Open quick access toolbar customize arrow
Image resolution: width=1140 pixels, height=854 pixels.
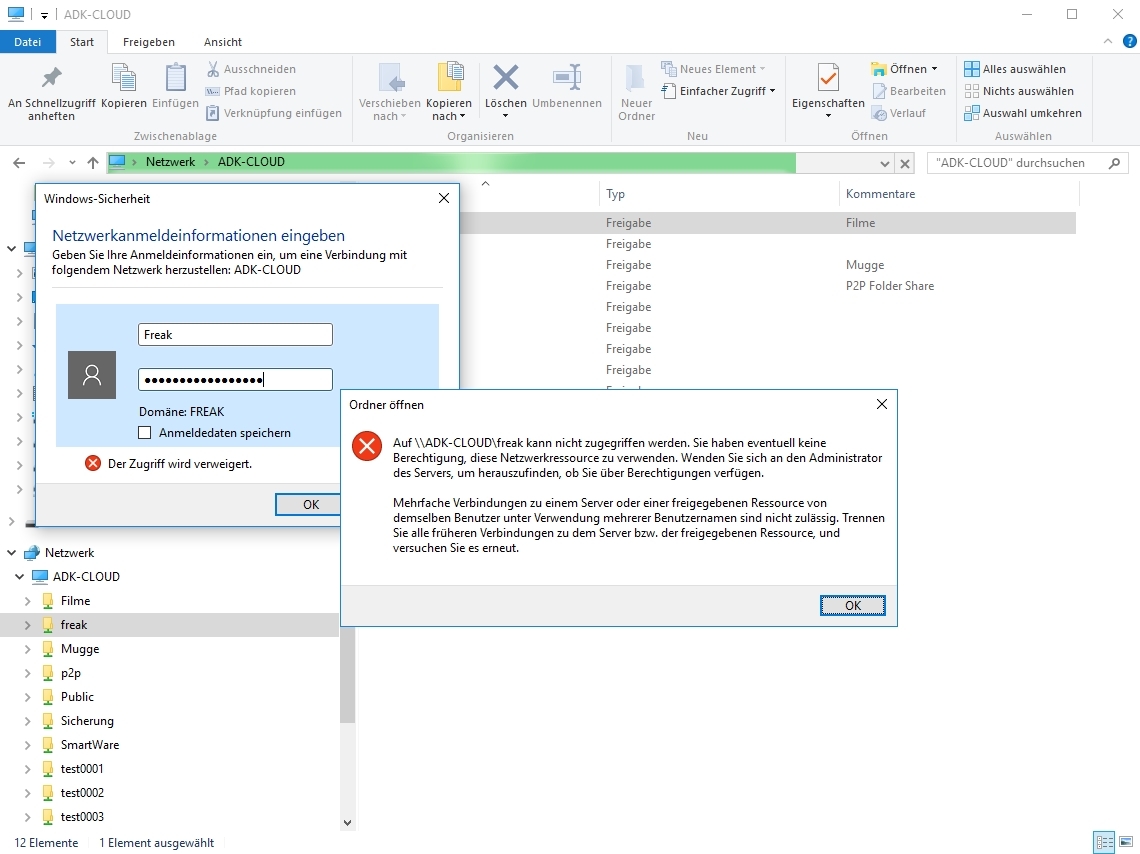pyautogui.click(x=44, y=15)
